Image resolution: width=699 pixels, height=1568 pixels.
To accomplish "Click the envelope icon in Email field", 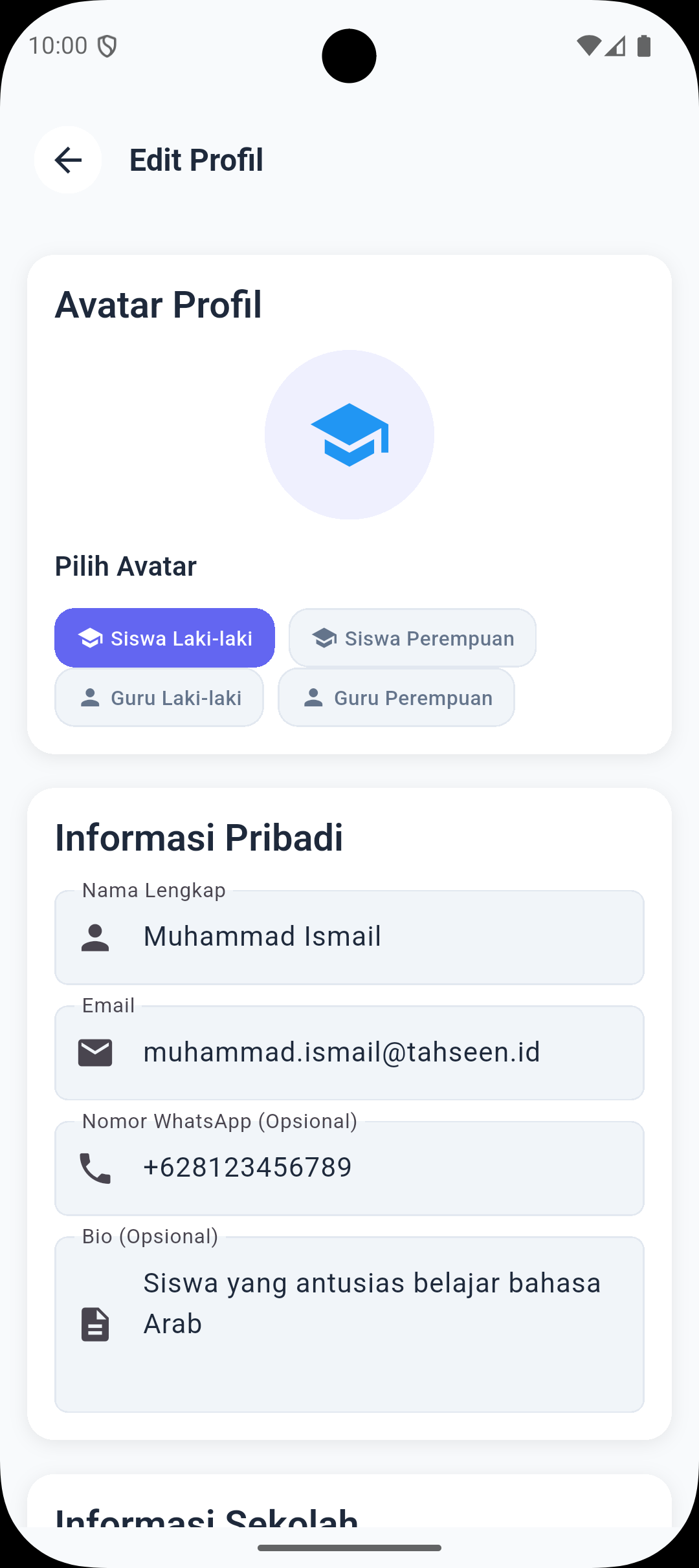I will (95, 1052).
